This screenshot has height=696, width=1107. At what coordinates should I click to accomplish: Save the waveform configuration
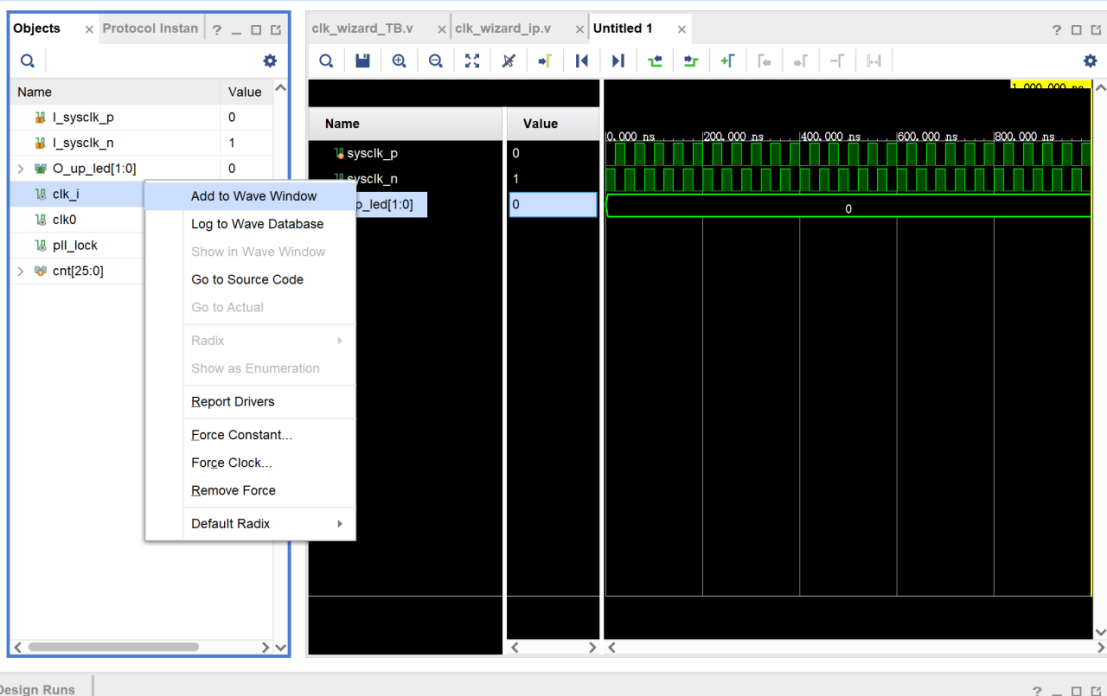(x=362, y=61)
